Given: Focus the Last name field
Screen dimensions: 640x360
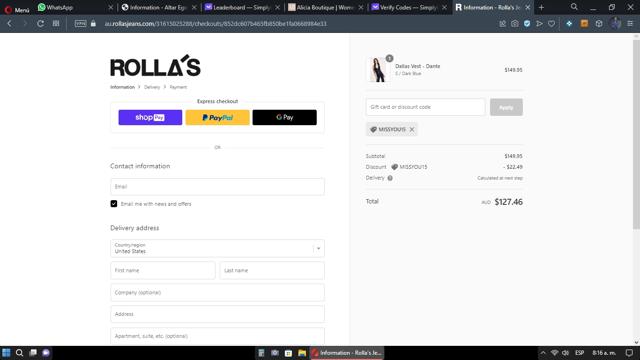Looking at the screenshot, I should pyautogui.click(x=272, y=271).
